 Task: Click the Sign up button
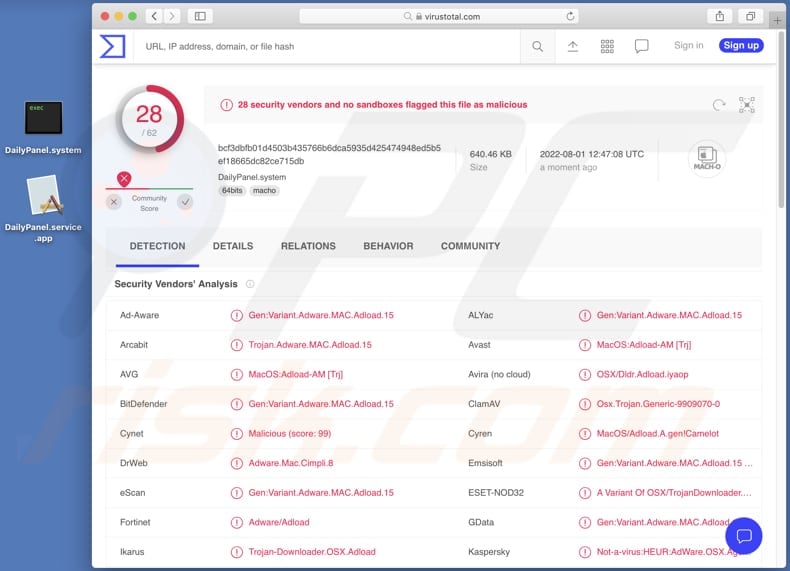click(x=741, y=45)
